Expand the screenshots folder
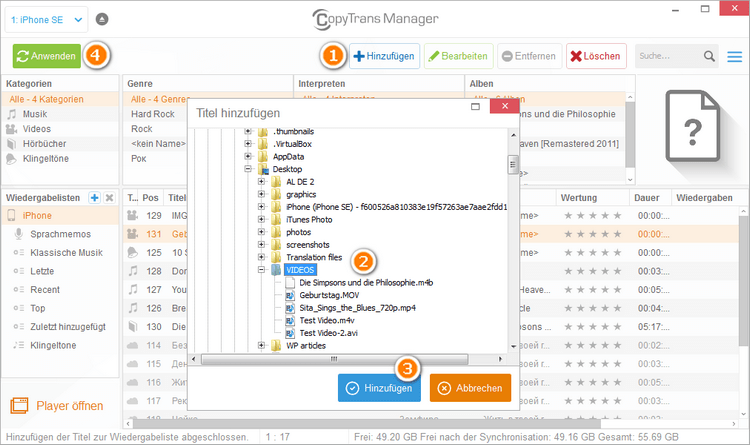 (261, 245)
